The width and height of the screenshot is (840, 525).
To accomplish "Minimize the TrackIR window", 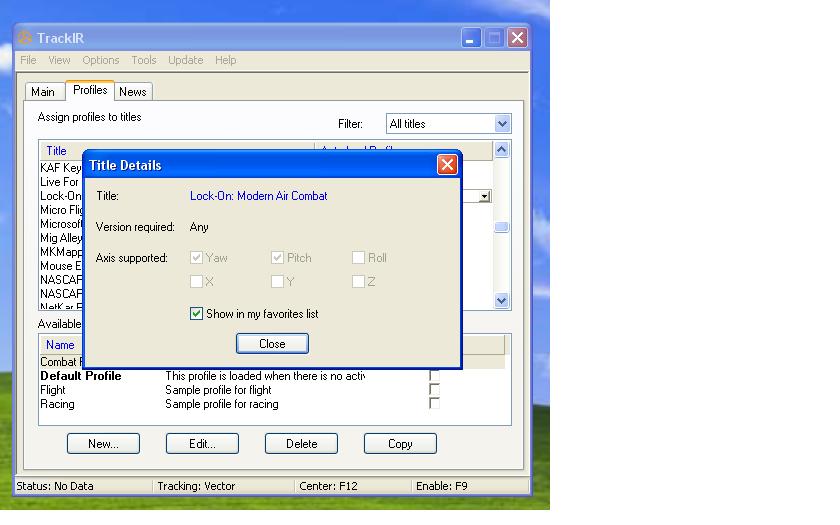I will point(471,38).
